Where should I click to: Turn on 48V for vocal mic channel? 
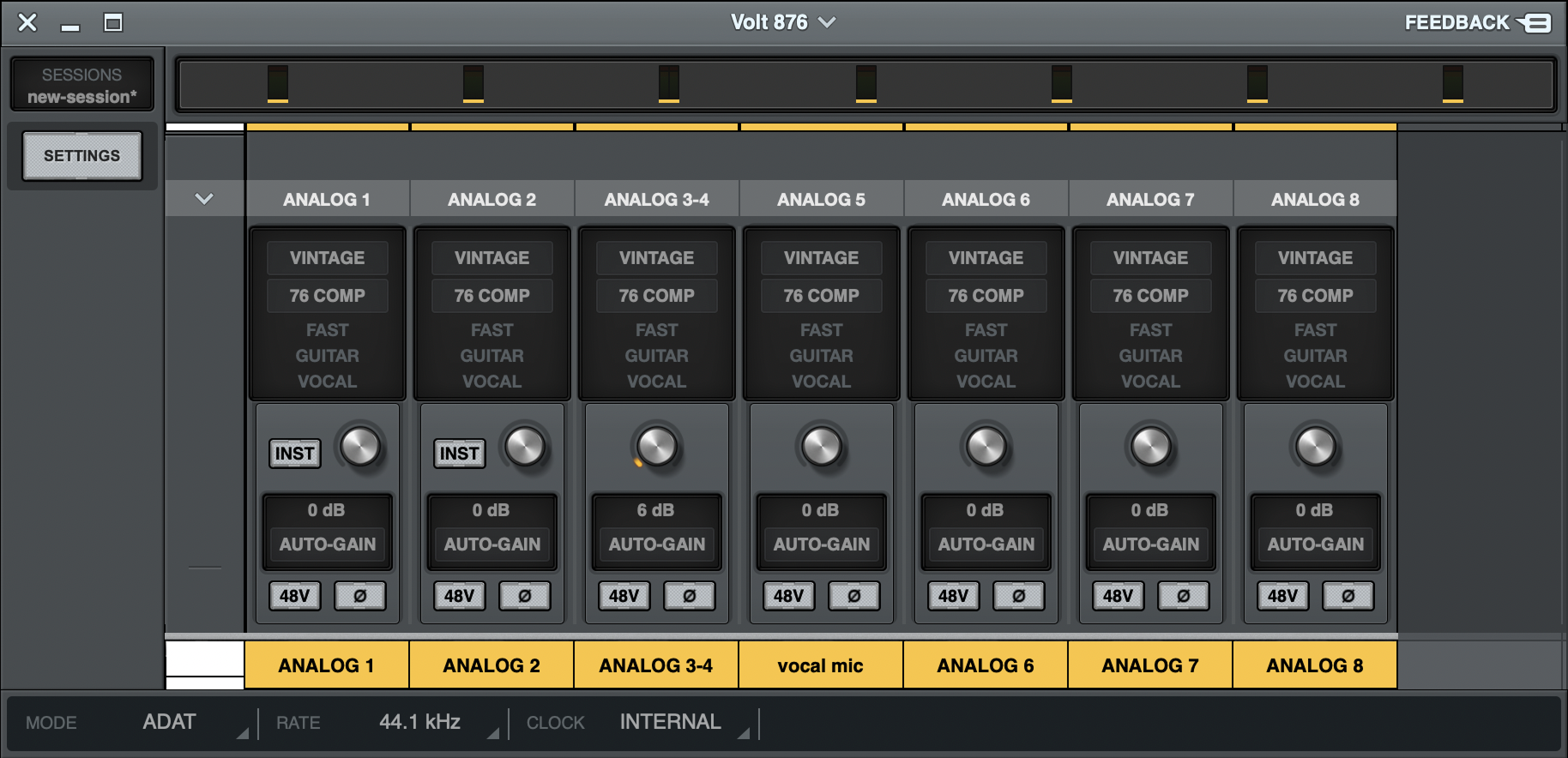(x=788, y=596)
